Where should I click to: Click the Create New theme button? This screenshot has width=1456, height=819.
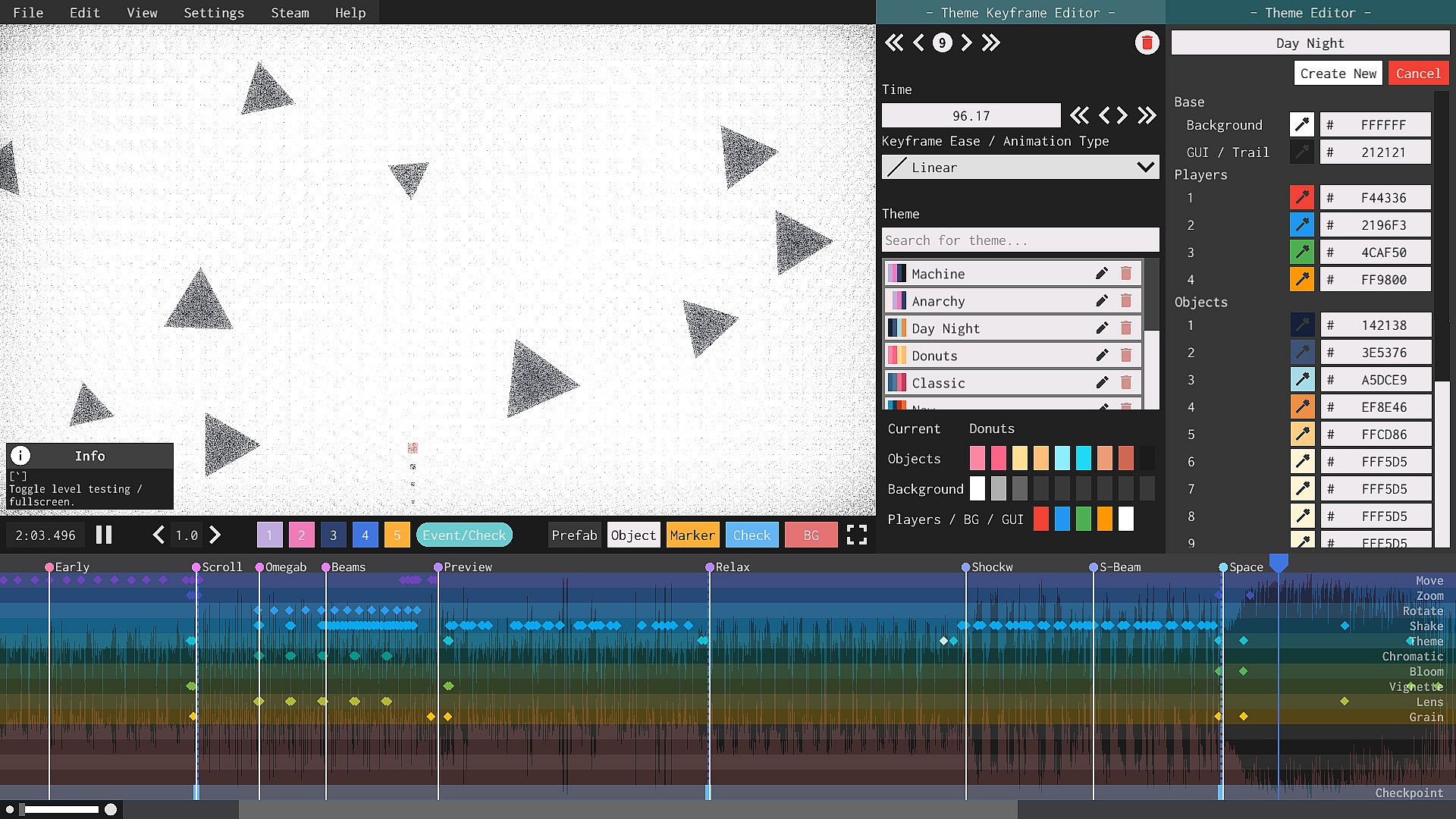[1338, 74]
